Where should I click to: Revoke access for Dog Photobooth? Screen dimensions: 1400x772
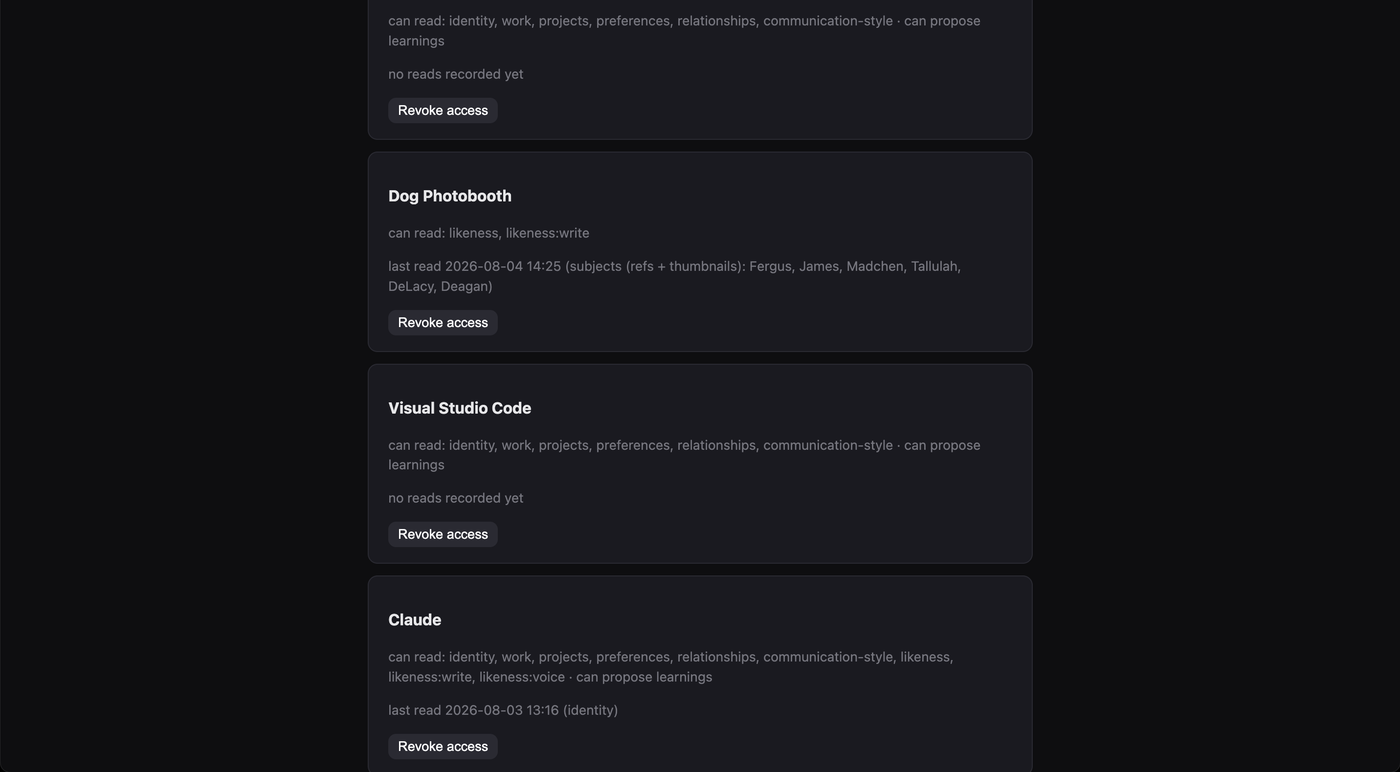443,322
